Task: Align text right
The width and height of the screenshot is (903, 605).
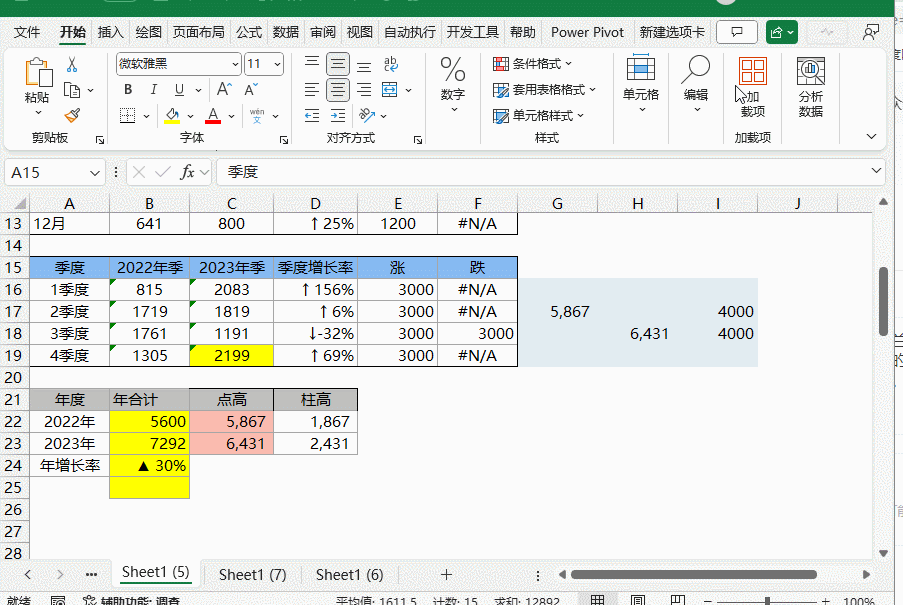Action: click(364, 90)
